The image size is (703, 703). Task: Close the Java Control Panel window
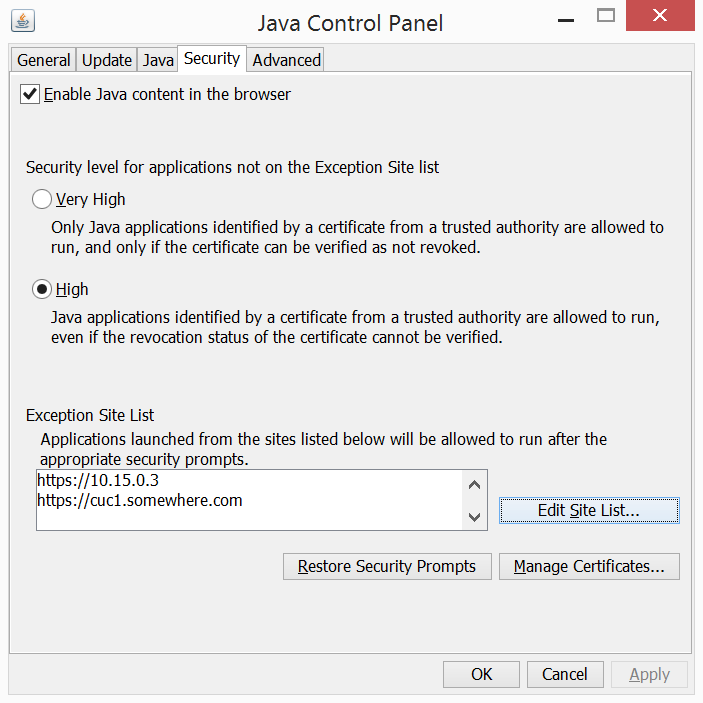tap(660, 16)
